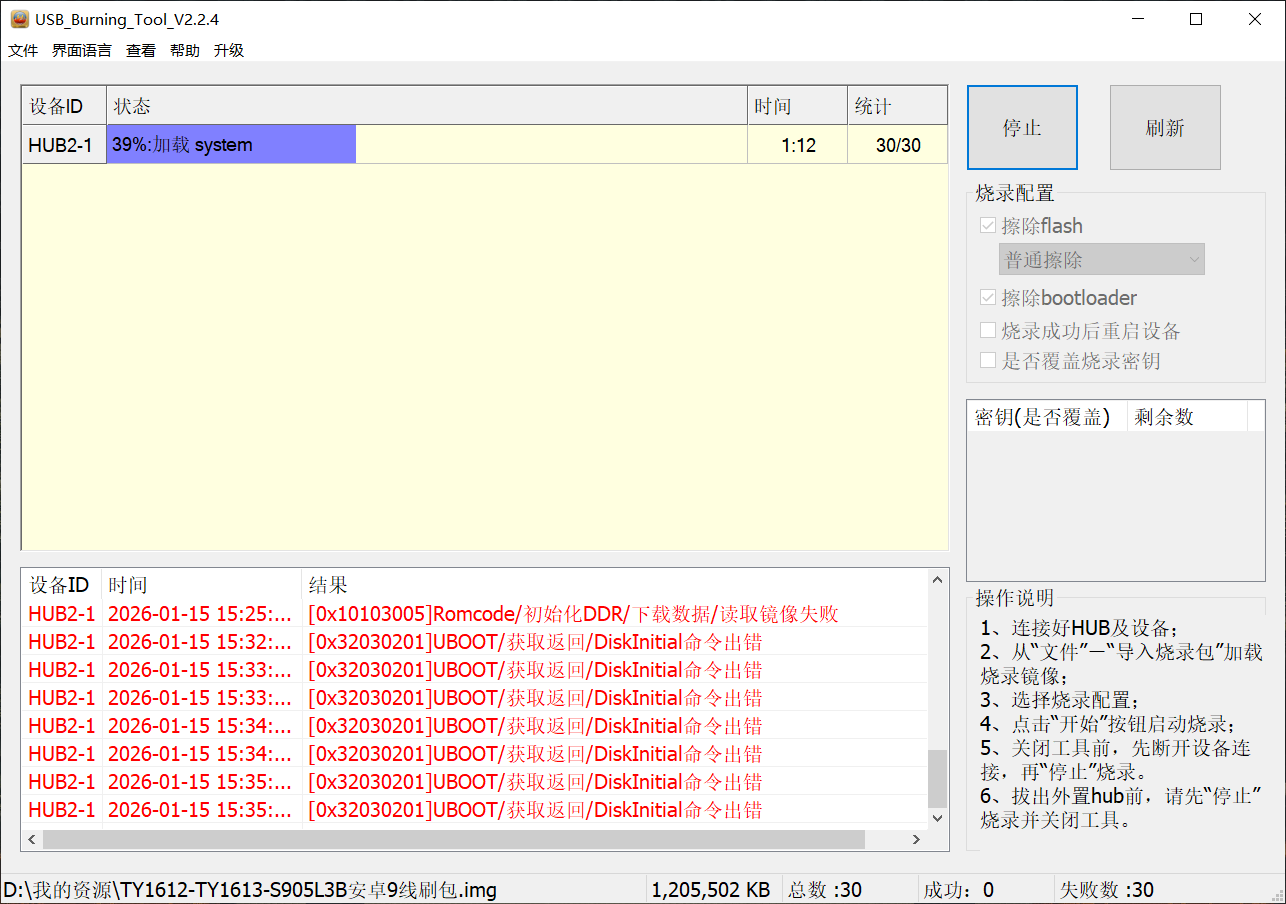Click log horizontal scroll right arrow
Viewport: 1286px width, 904px height.
pos(918,840)
